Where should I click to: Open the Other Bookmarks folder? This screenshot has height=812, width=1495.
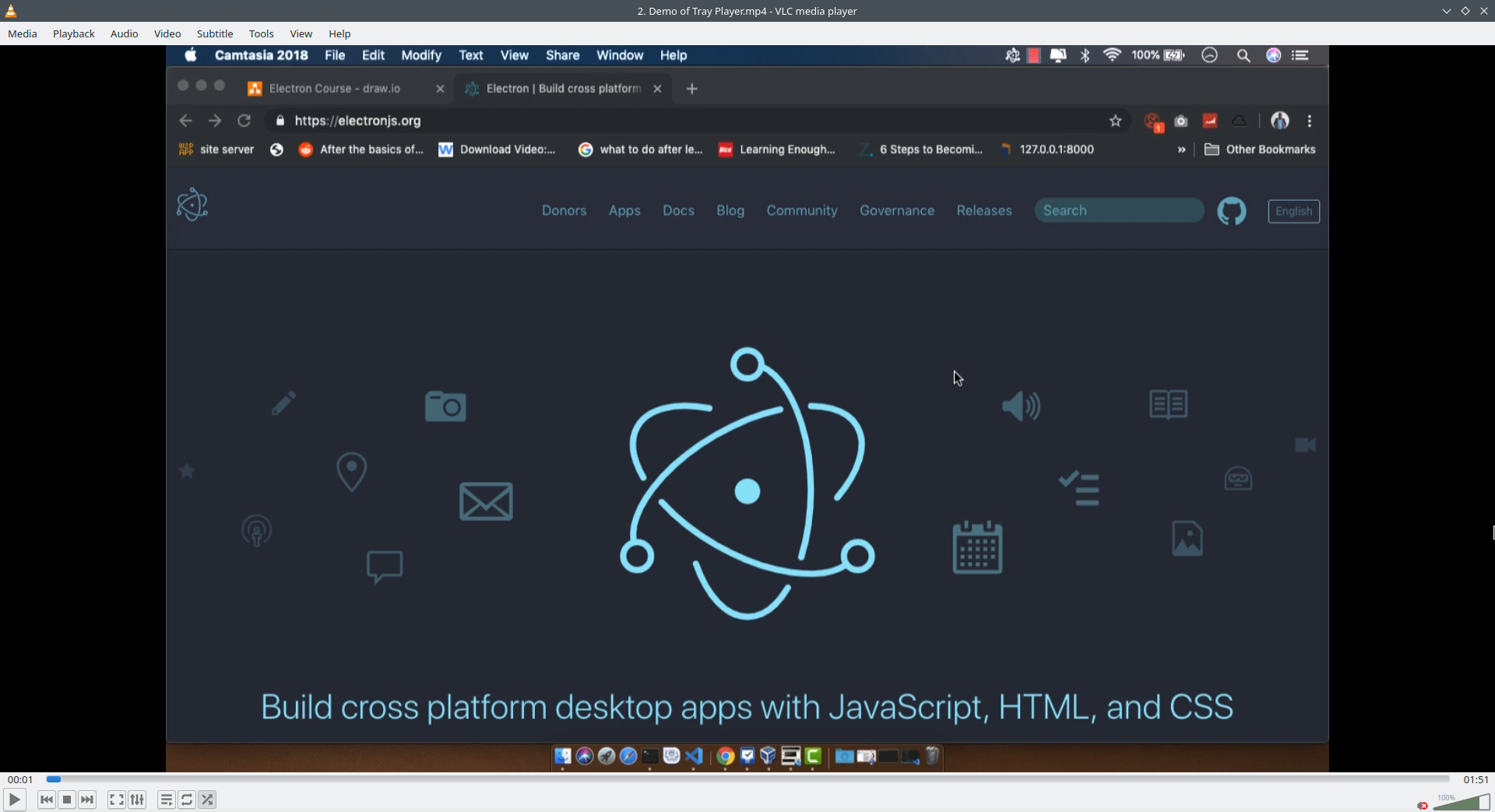[1260, 149]
